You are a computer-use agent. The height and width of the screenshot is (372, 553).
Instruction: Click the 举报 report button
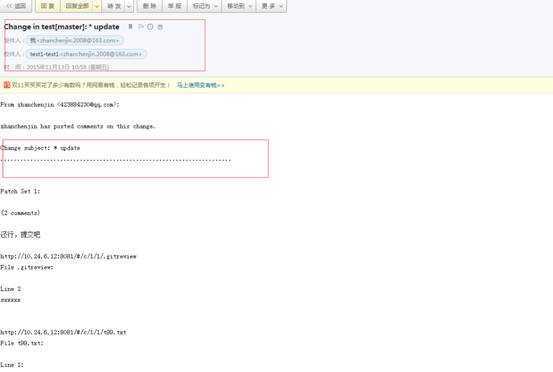pyautogui.click(x=174, y=6)
